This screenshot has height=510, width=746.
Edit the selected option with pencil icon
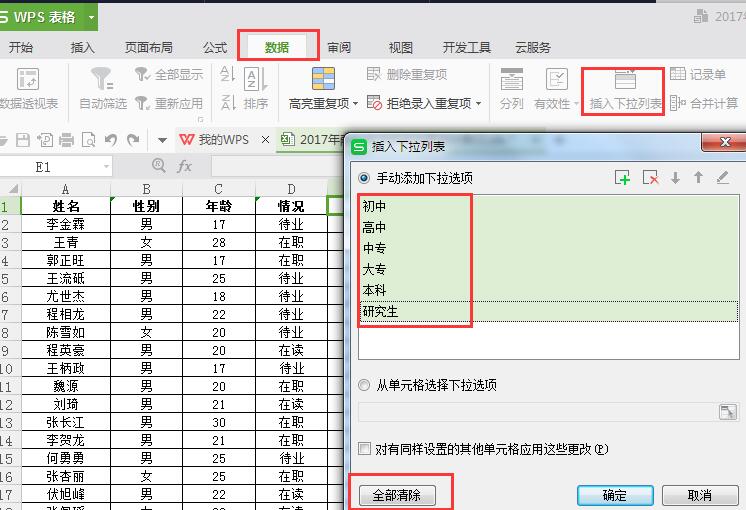click(x=723, y=177)
